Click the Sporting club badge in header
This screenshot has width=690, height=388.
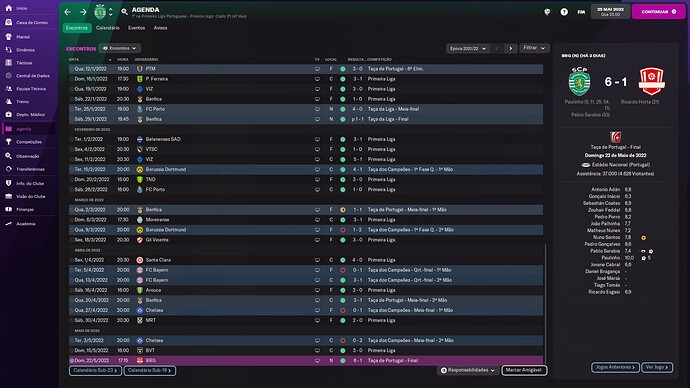click(x=100, y=12)
